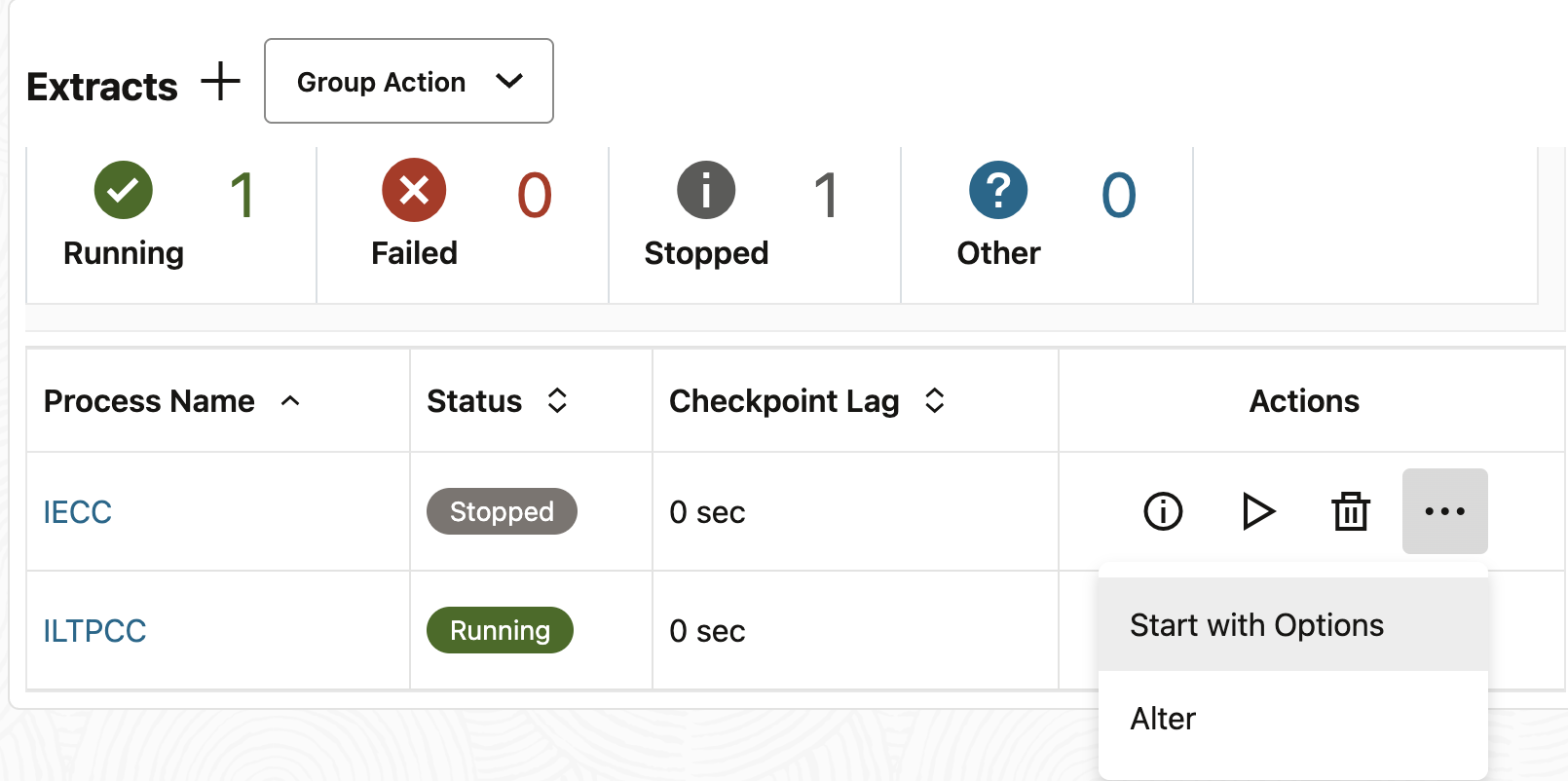Choose Alter from the actions menu

coord(1162,719)
